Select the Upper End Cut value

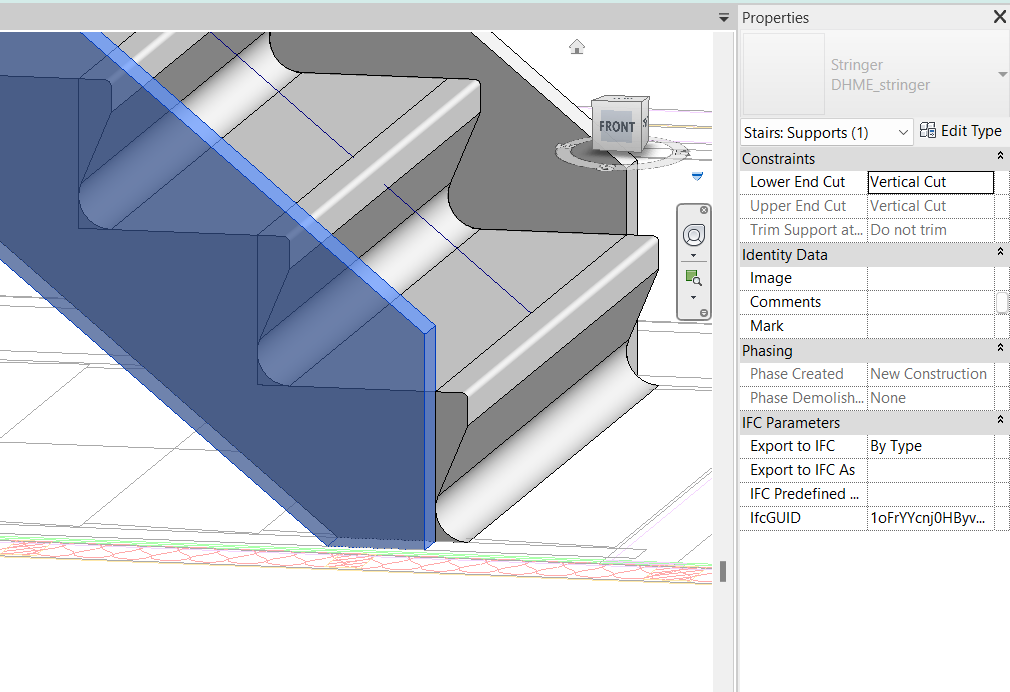click(x=930, y=205)
